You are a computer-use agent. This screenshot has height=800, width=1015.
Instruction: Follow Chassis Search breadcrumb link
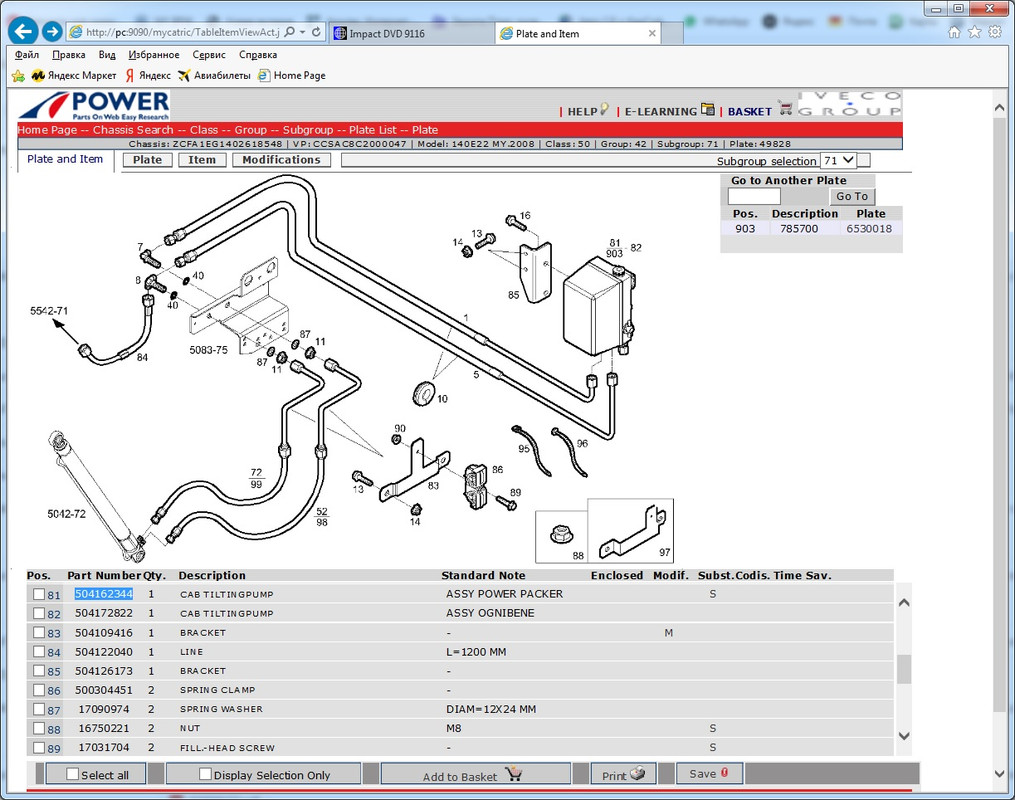133,129
